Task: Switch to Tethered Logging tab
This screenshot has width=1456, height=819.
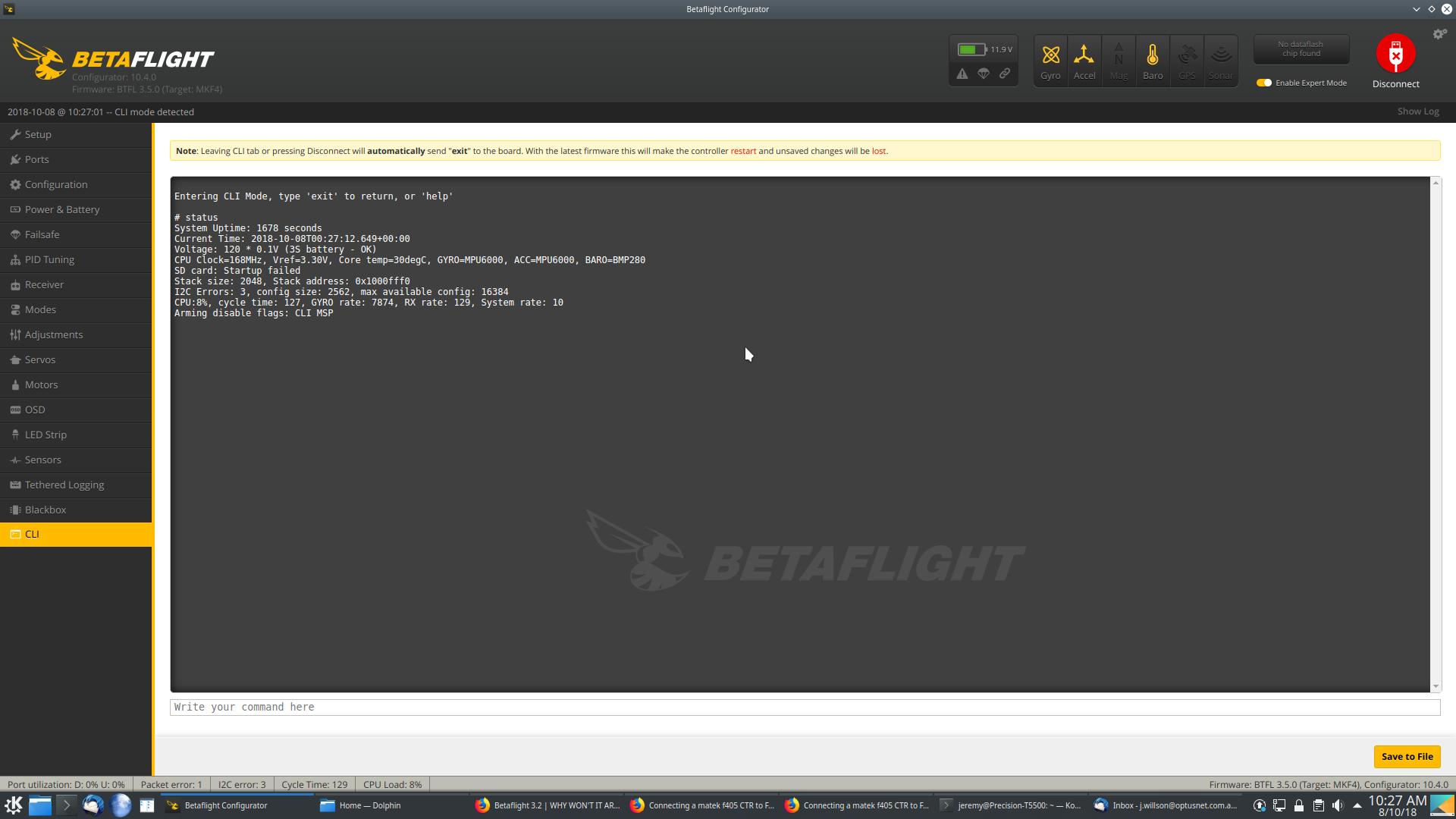Action: pos(76,485)
